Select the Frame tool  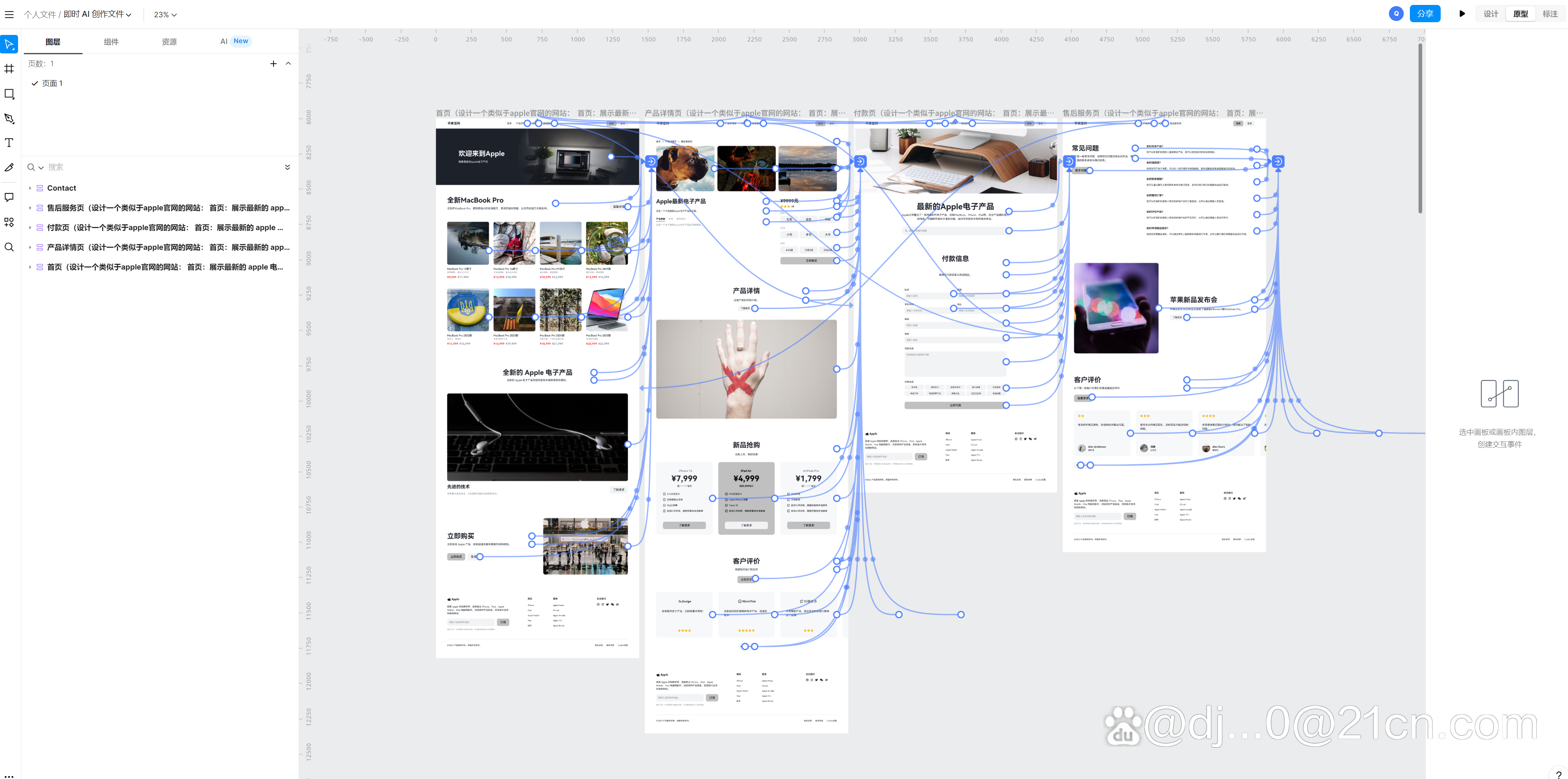[9, 69]
